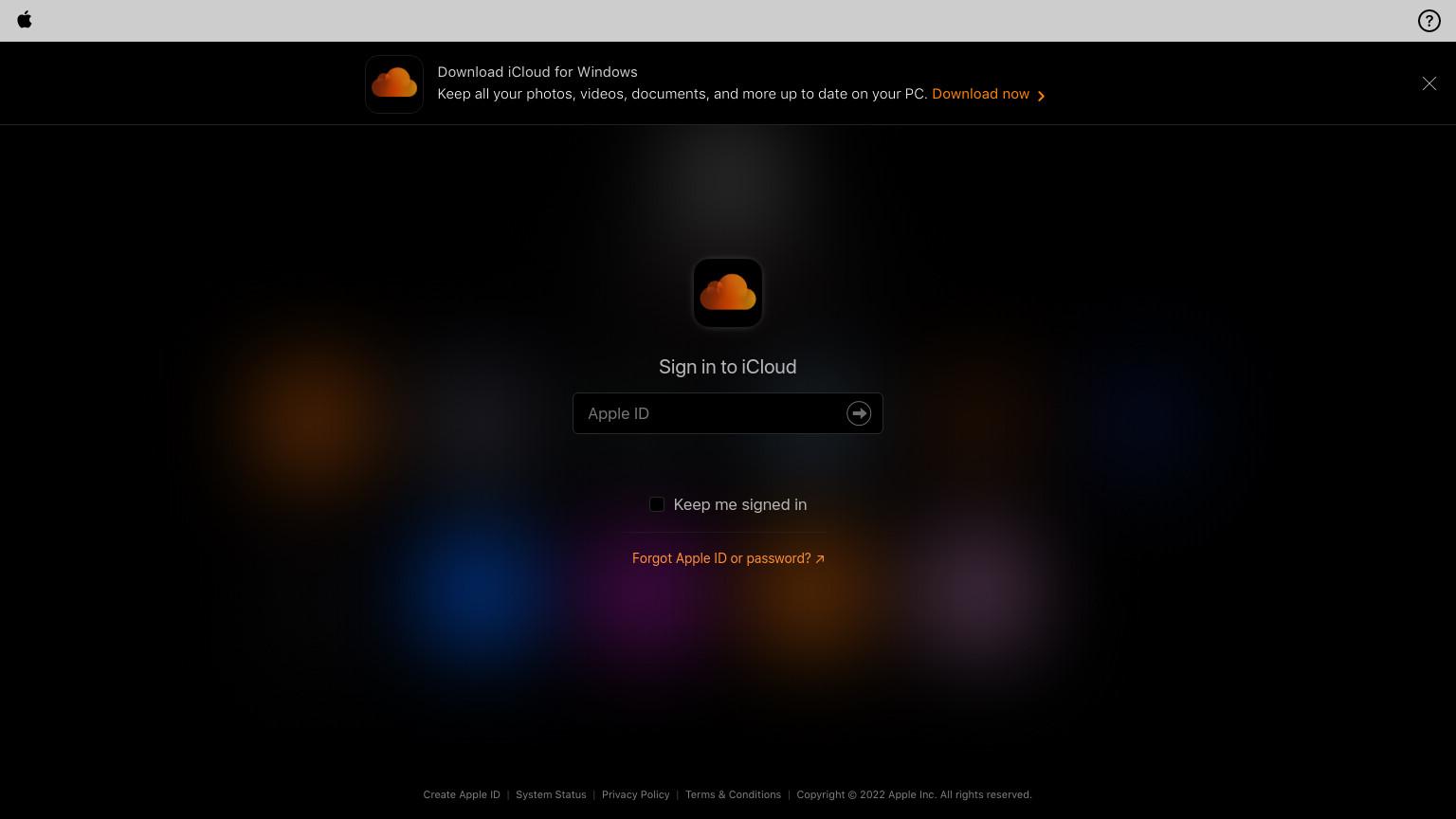Screen dimensions: 1456x819
Task: Click the Copyright 2022 Apple Inc. text
Action: point(914,794)
